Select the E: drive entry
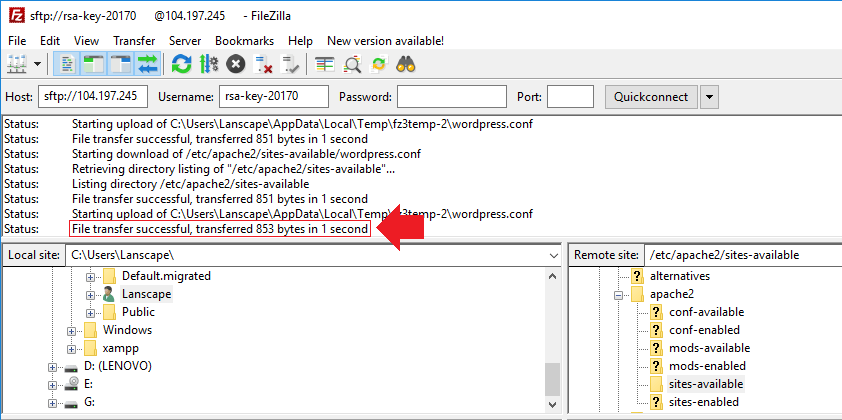Image resolution: width=842 pixels, height=420 pixels. coord(89,384)
